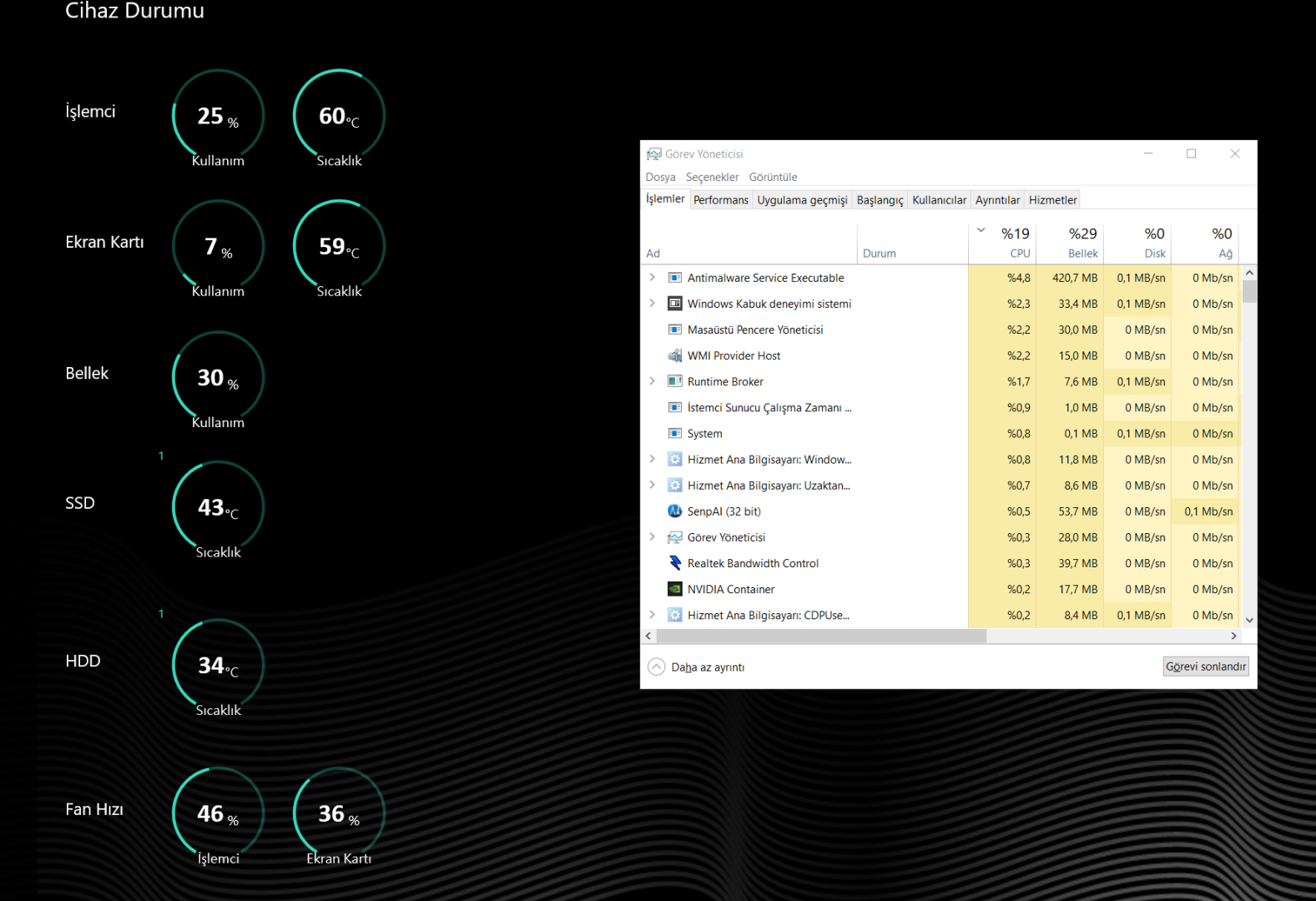The height and width of the screenshot is (901, 1316).
Task: Switch to the Performans tab
Action: (x=720, y=200)
